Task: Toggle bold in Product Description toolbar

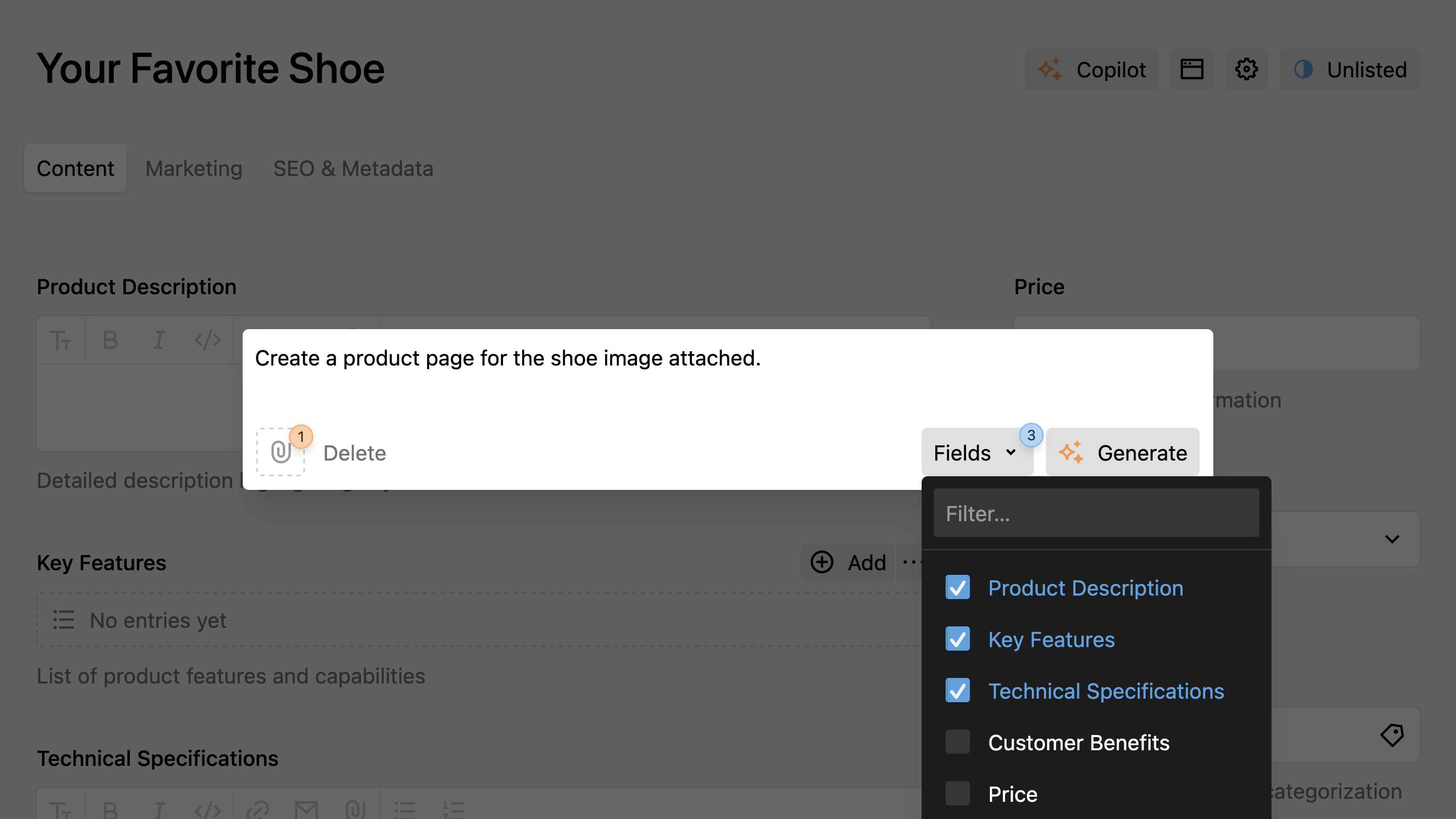Action: click(x=110, y=340)
